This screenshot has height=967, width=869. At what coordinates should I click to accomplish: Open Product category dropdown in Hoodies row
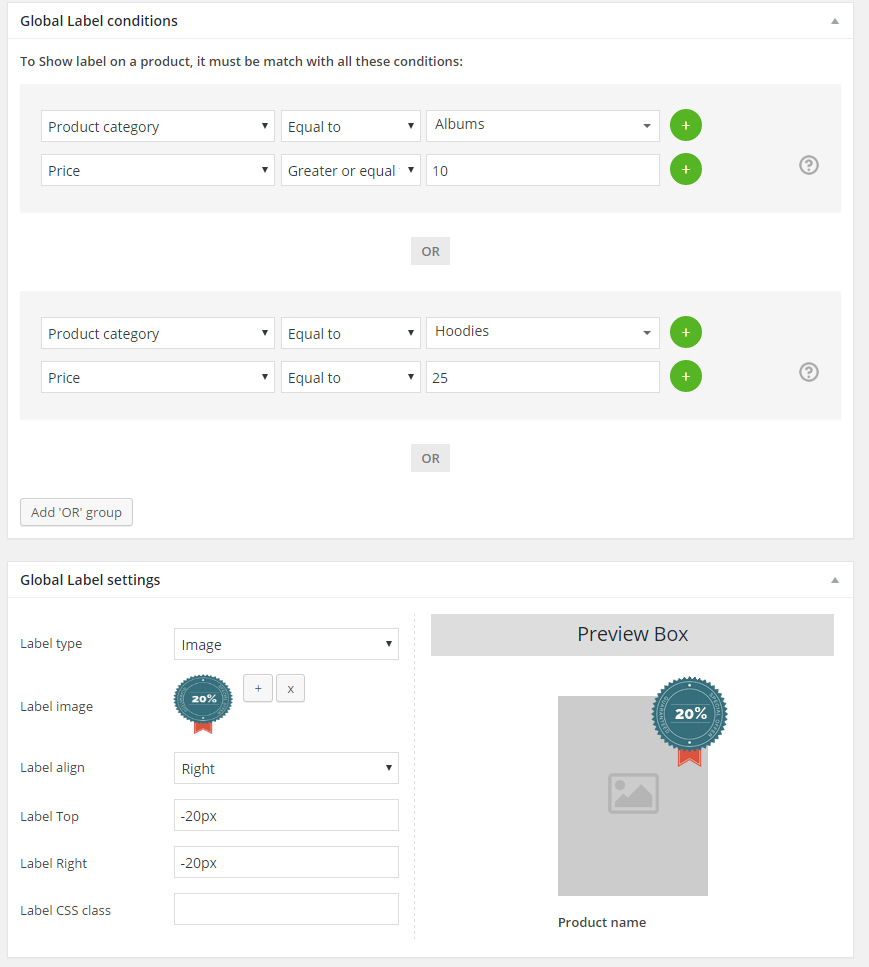[x=157, y=334]
